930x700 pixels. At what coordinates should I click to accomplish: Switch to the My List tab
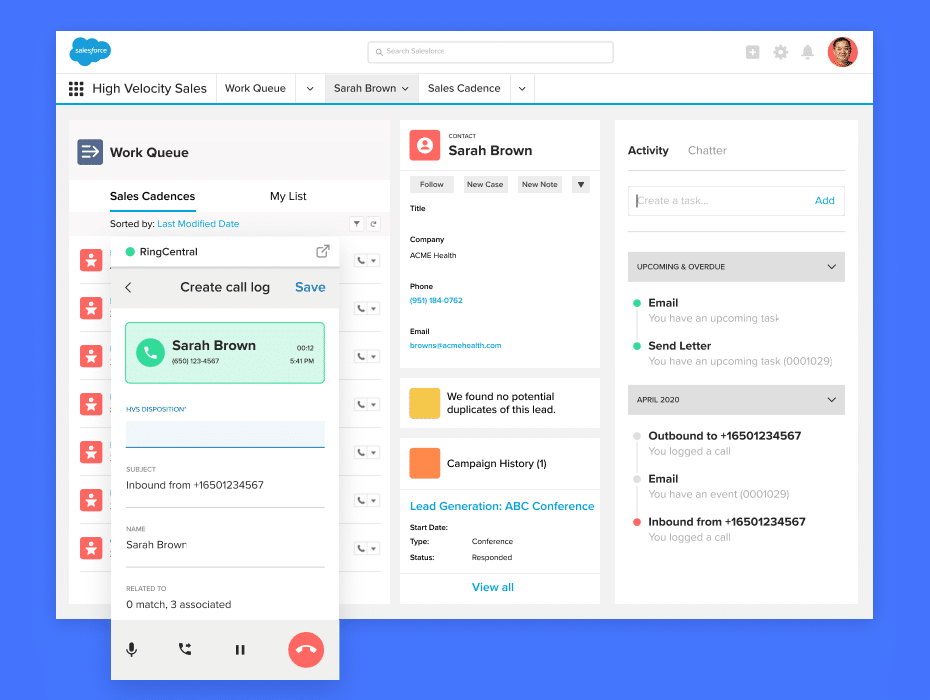pyautogui.click(x=288, y=196)
